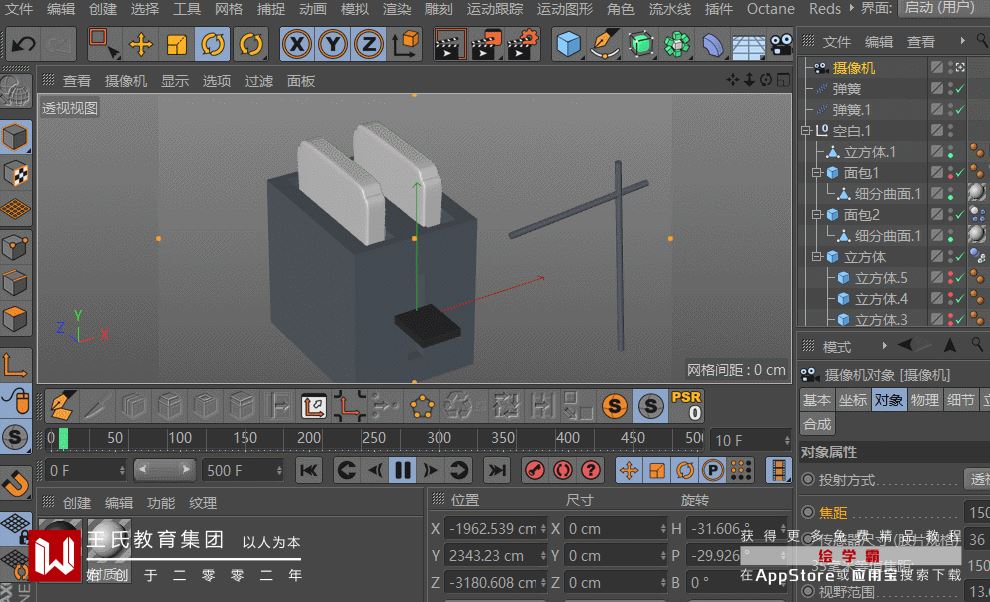The height and width of the screenshot is (602, 990).
Task: Click the Undo arrow icon
Action: [x=24, y=44]
